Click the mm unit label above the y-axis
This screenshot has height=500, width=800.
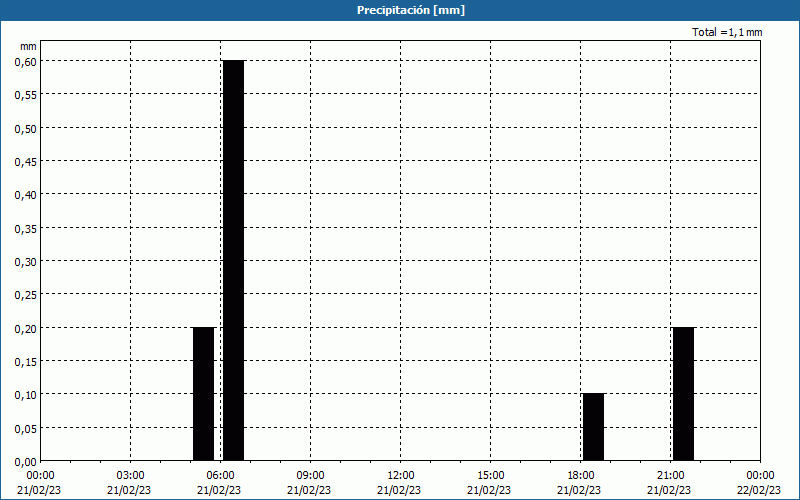coord(28,46)
